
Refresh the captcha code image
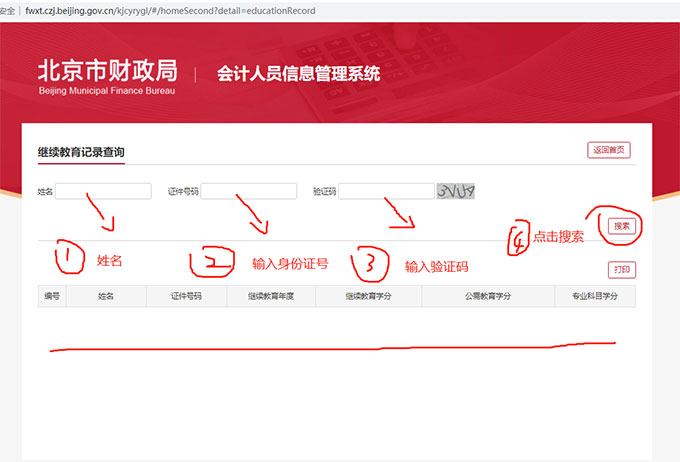pos(455,191)
